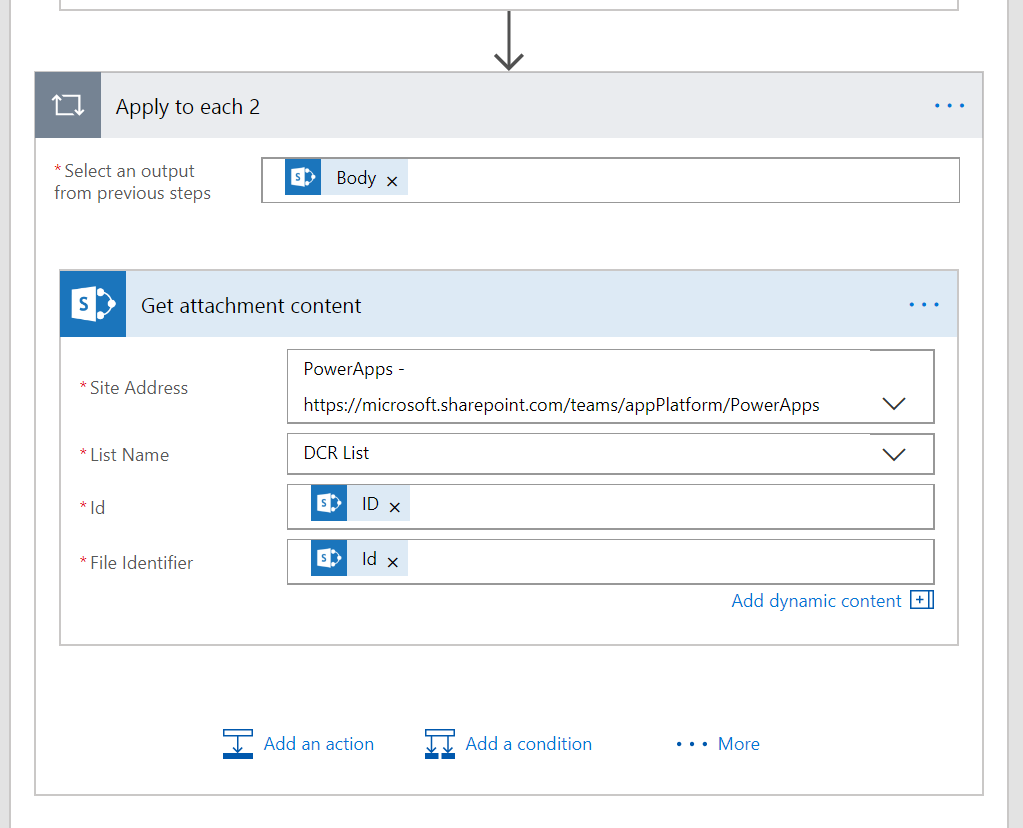Click the Apply to each 2 loop icon
Image resolution: width=1023 pixels, height=828 pixels.
pos(68,106)
